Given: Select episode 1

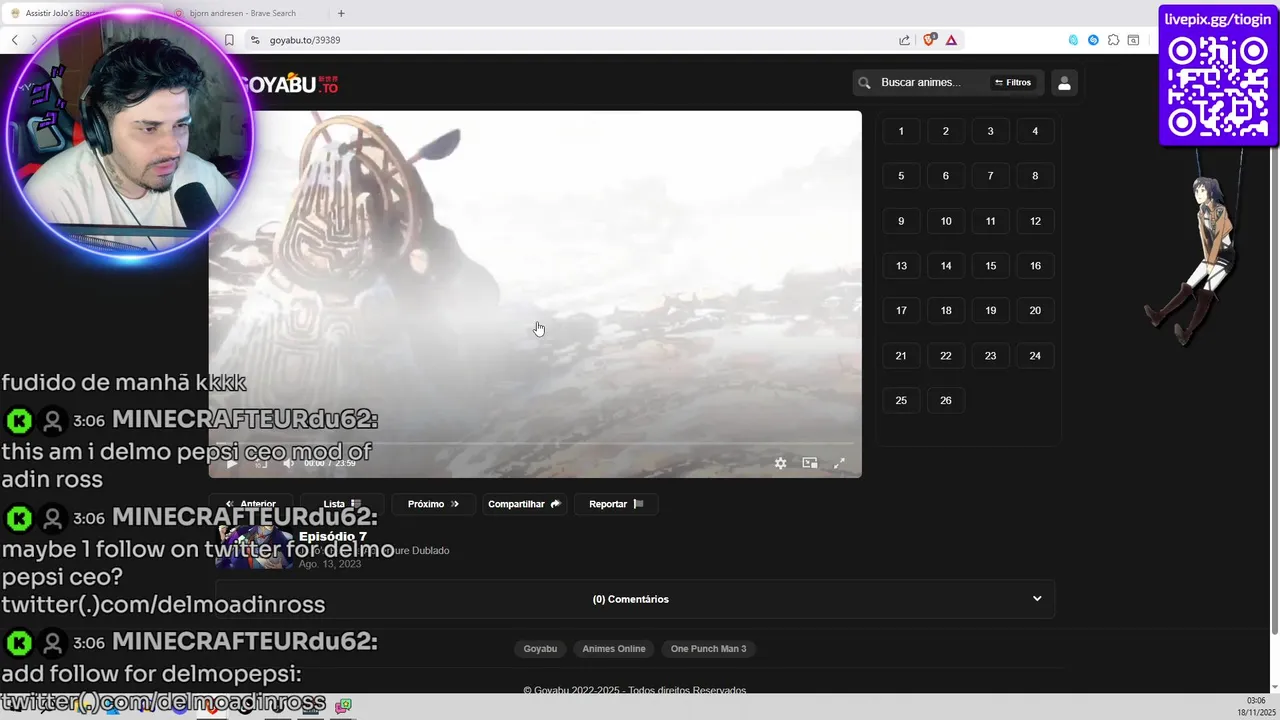Looking at the screenshot, I should pyautogui.click(x=901, y=131).
